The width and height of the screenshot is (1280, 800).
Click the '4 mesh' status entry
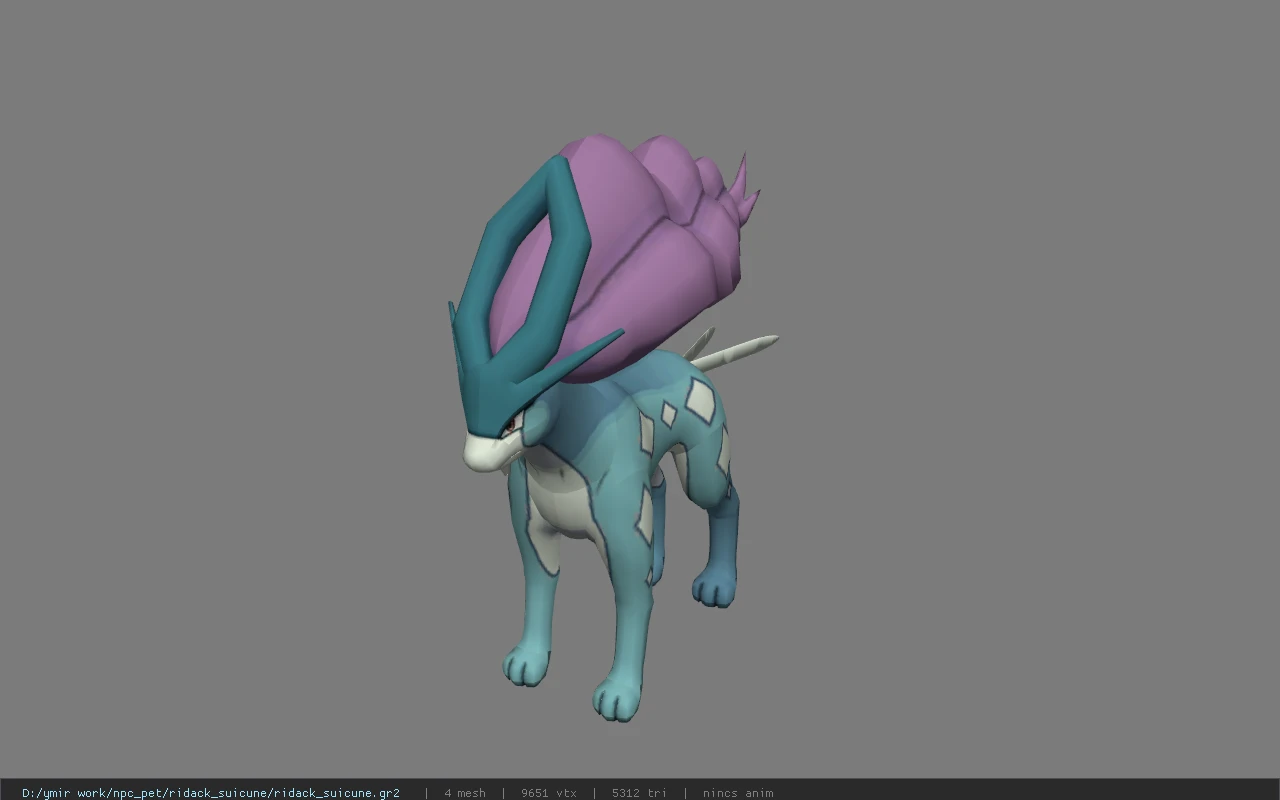(x=465, y=793)
